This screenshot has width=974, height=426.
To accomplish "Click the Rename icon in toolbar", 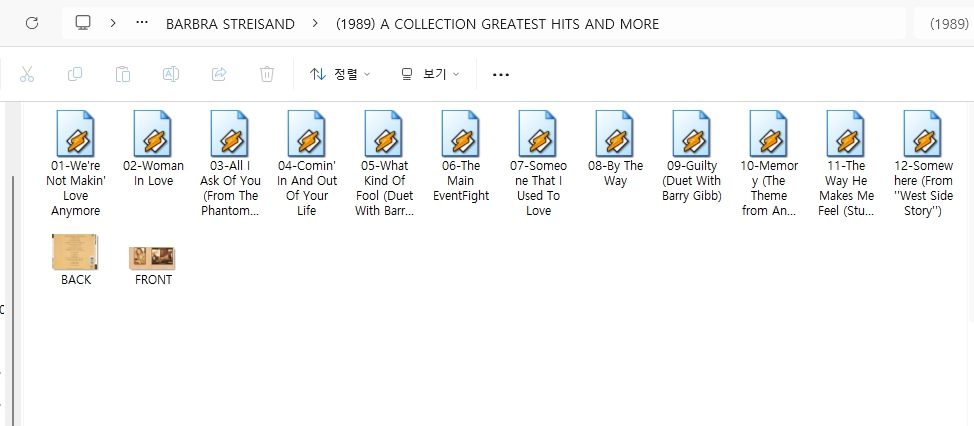I will (171, 74).
